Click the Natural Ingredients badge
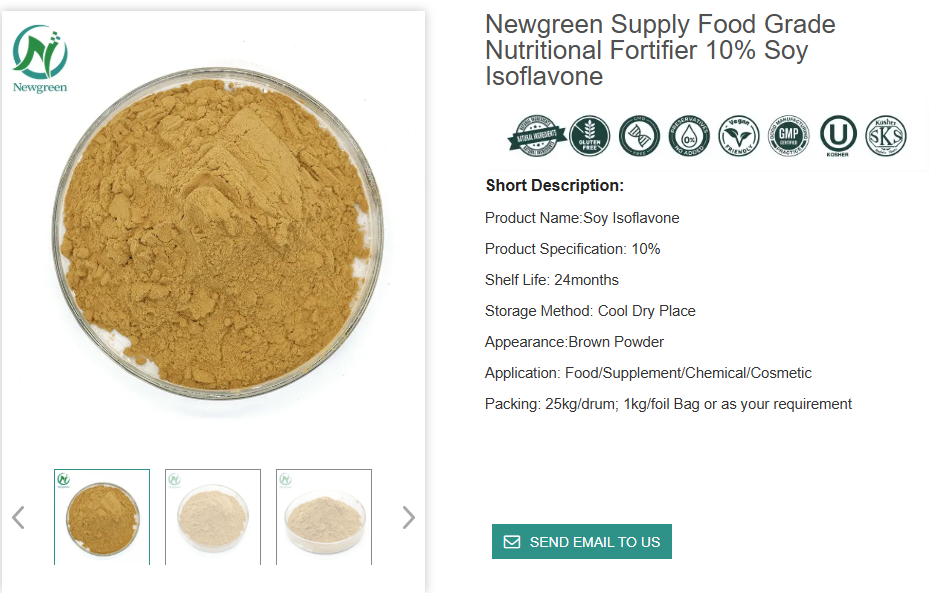 (536, 136)
